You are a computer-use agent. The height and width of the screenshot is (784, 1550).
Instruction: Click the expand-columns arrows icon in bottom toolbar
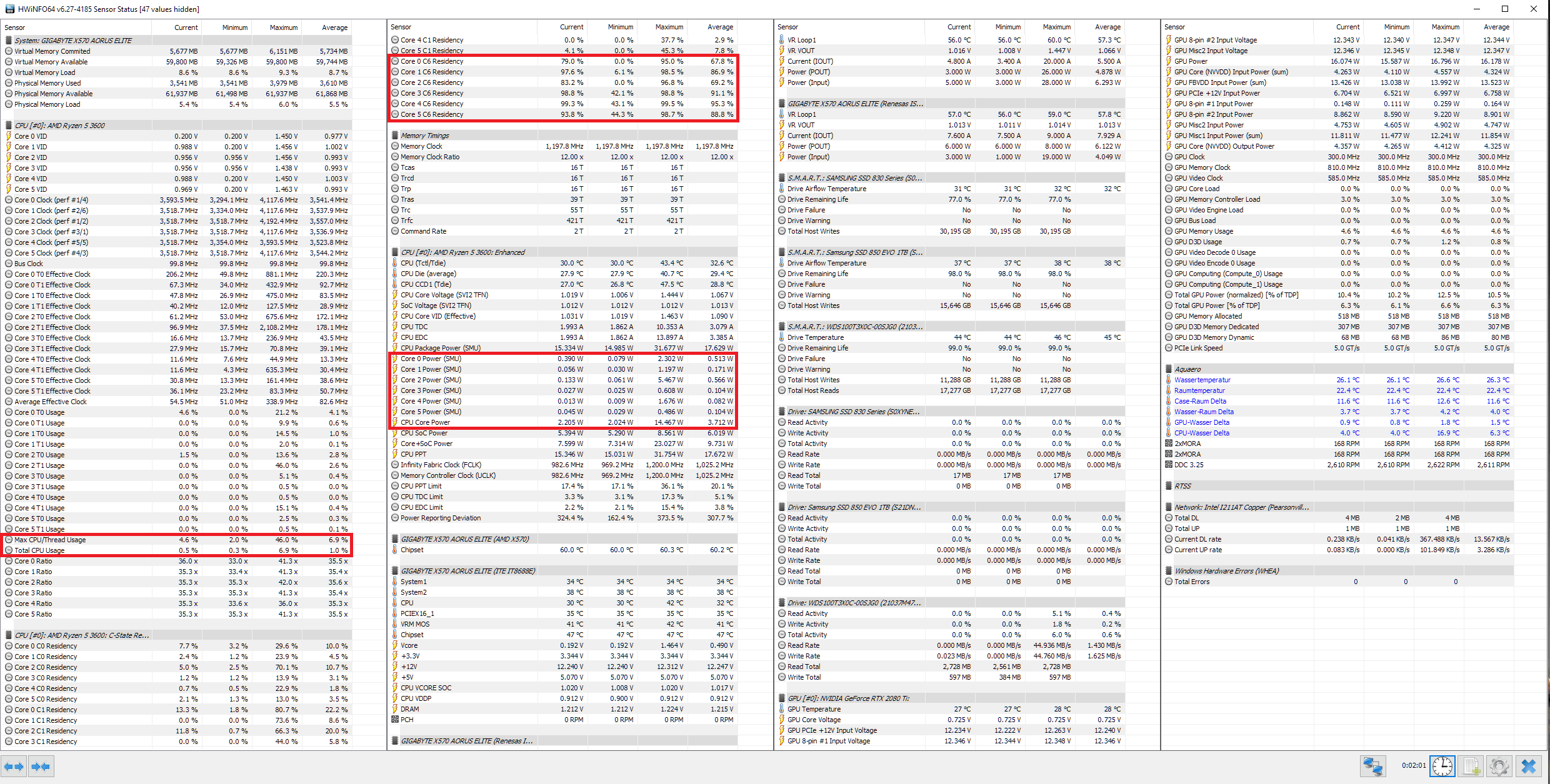(13, 767)
